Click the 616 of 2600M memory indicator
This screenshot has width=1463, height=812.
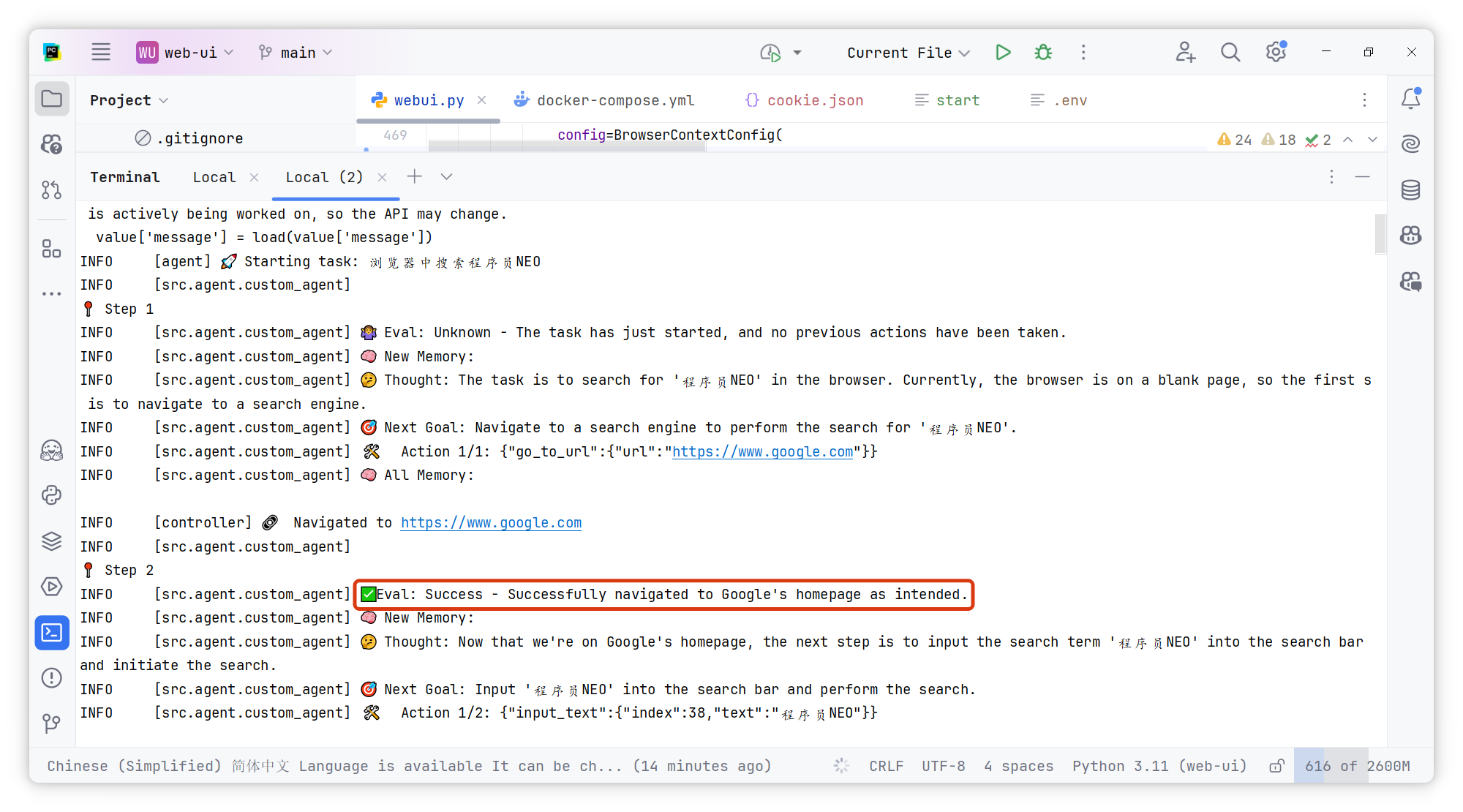click(1358, 766)
